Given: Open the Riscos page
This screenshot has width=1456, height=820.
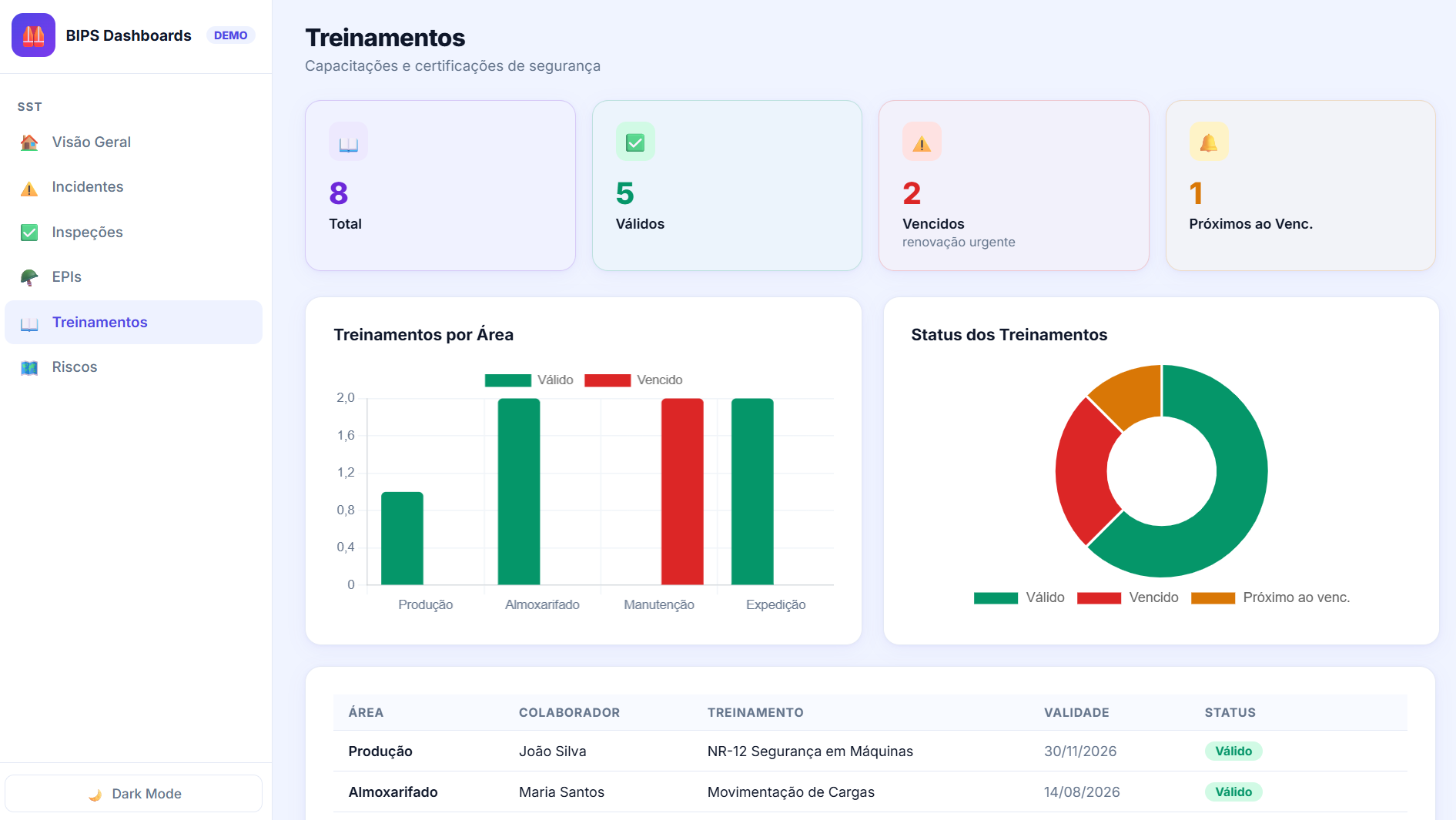Looking at the screenshot, I should (133, 367).
